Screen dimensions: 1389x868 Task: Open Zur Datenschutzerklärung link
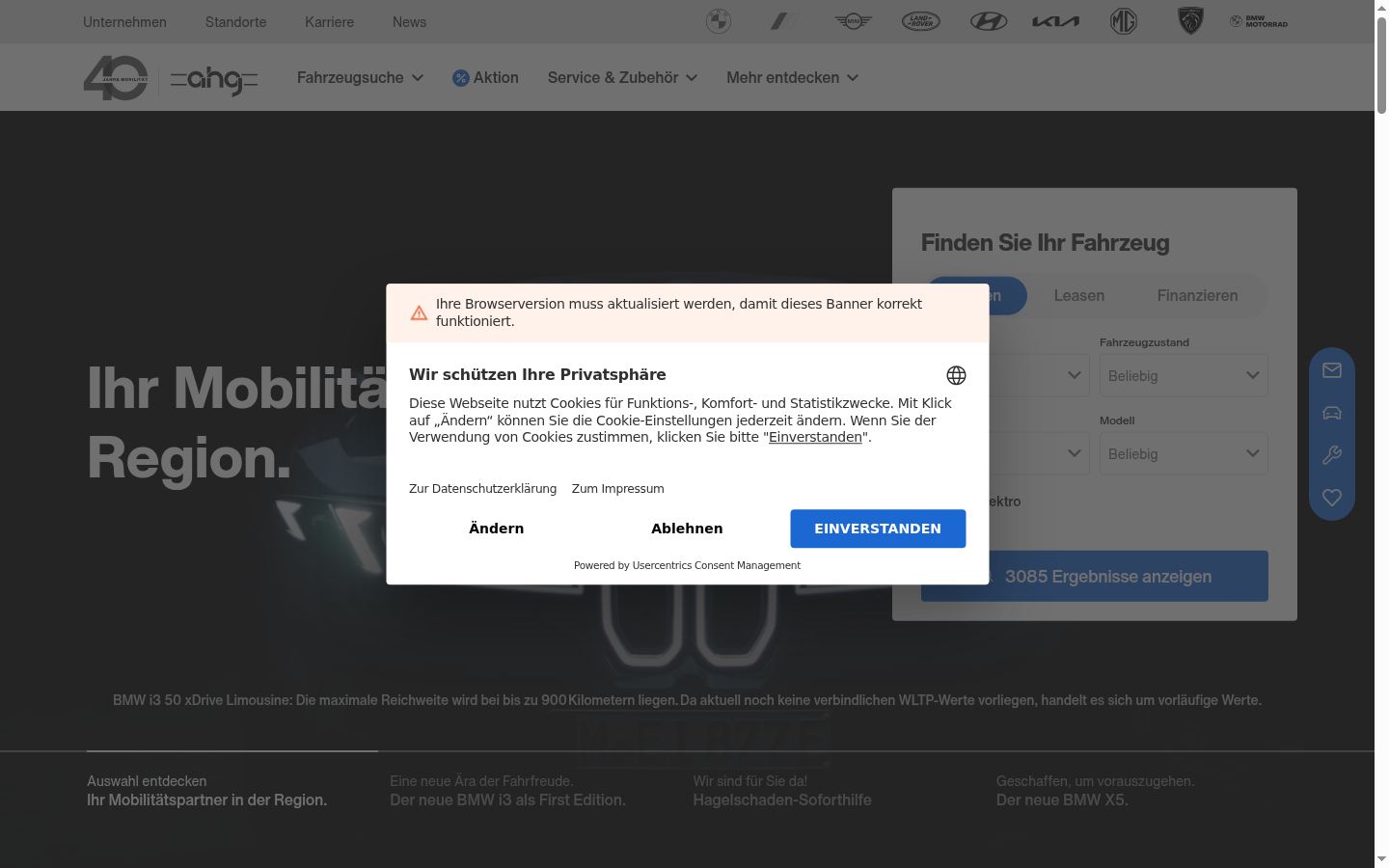point(482,489)
